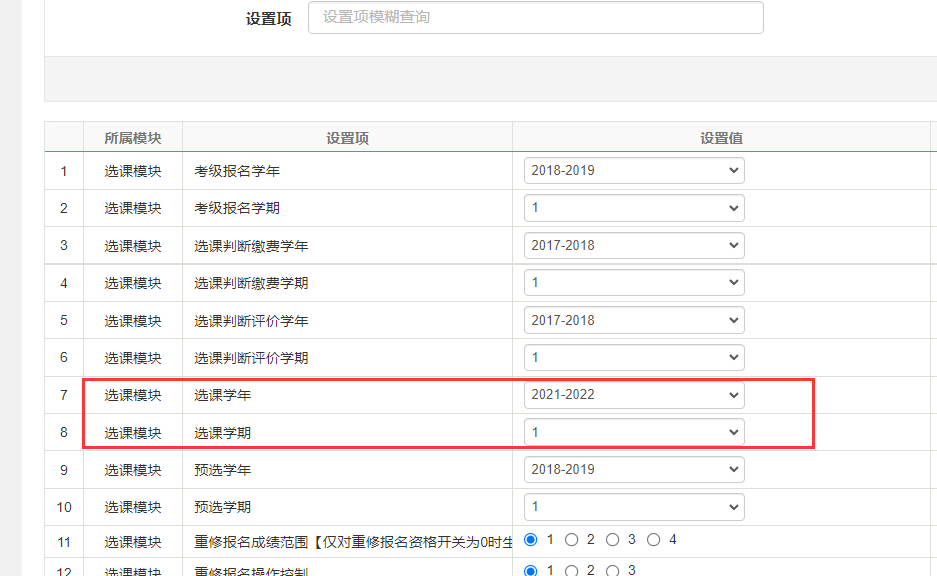
Task: Expand the 选课学期 value dropdown
Action: 634,432
